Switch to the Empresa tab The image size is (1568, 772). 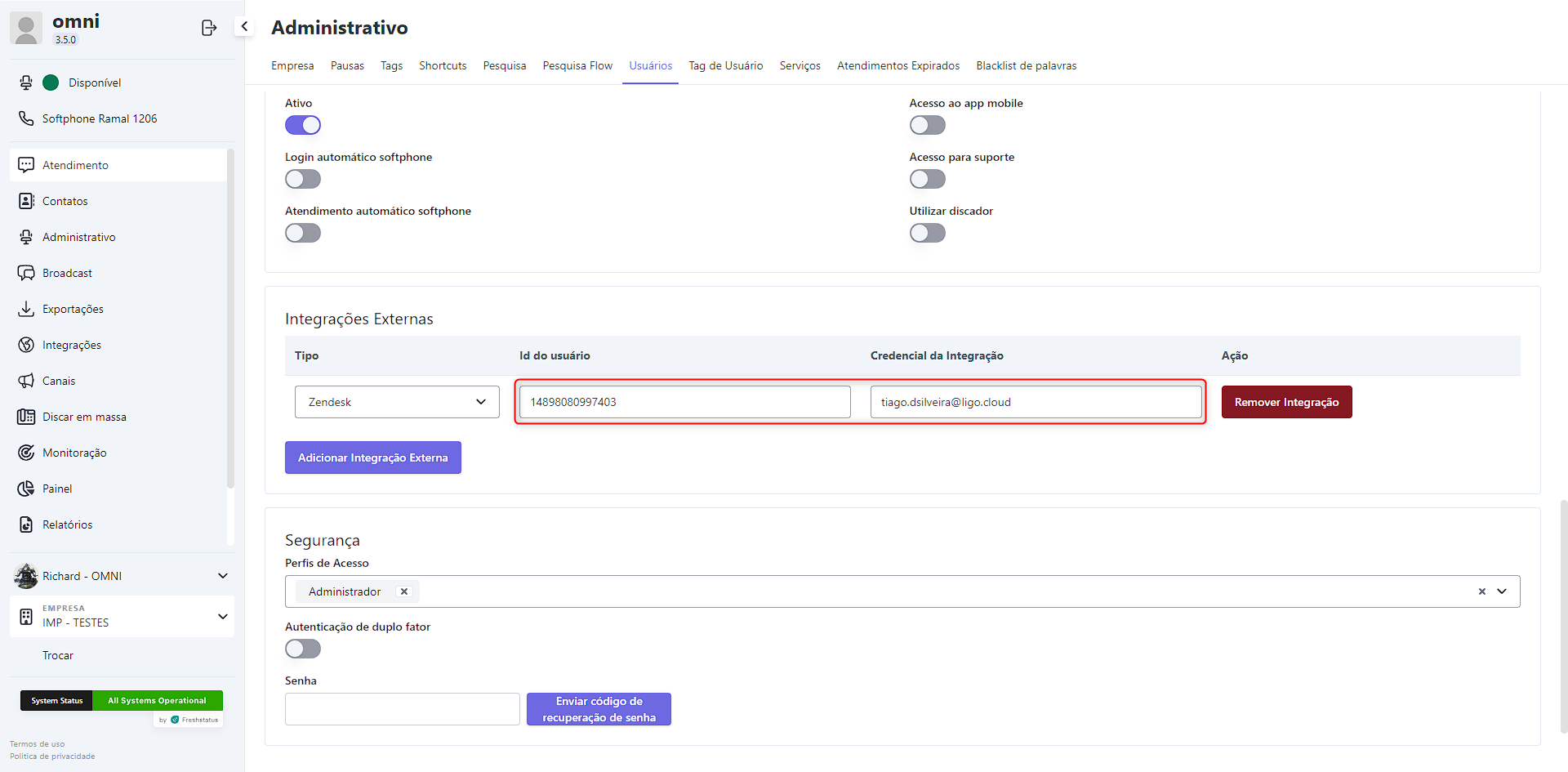pos(292,65)
